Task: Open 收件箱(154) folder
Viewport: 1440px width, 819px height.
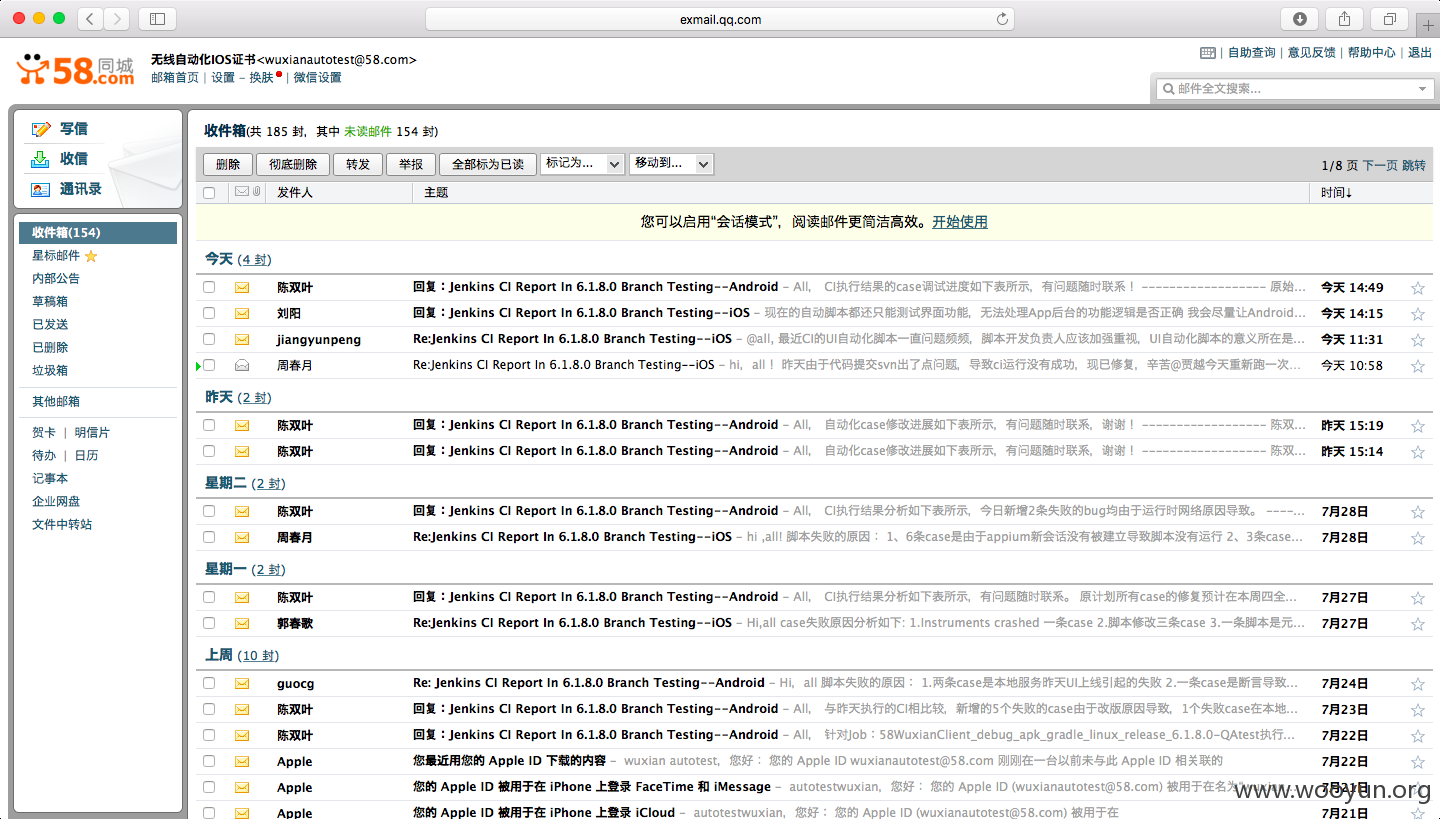Action: point(98,233)
